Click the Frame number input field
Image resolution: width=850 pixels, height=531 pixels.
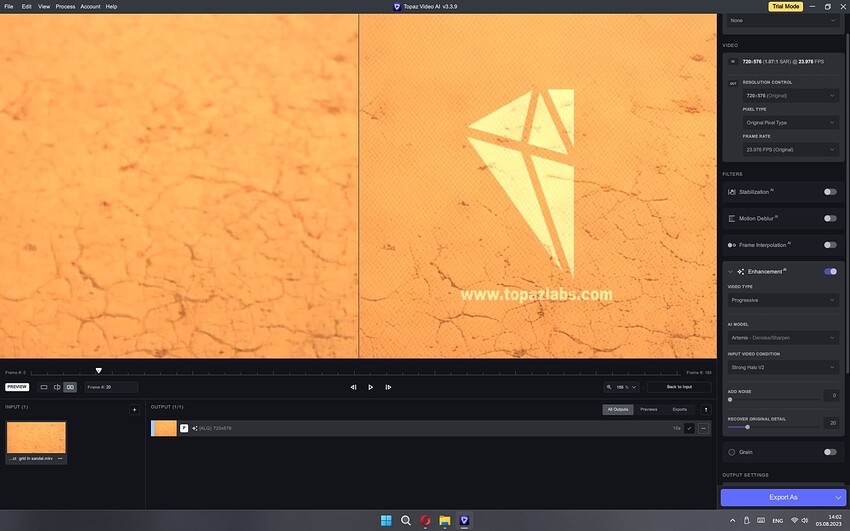111,387
